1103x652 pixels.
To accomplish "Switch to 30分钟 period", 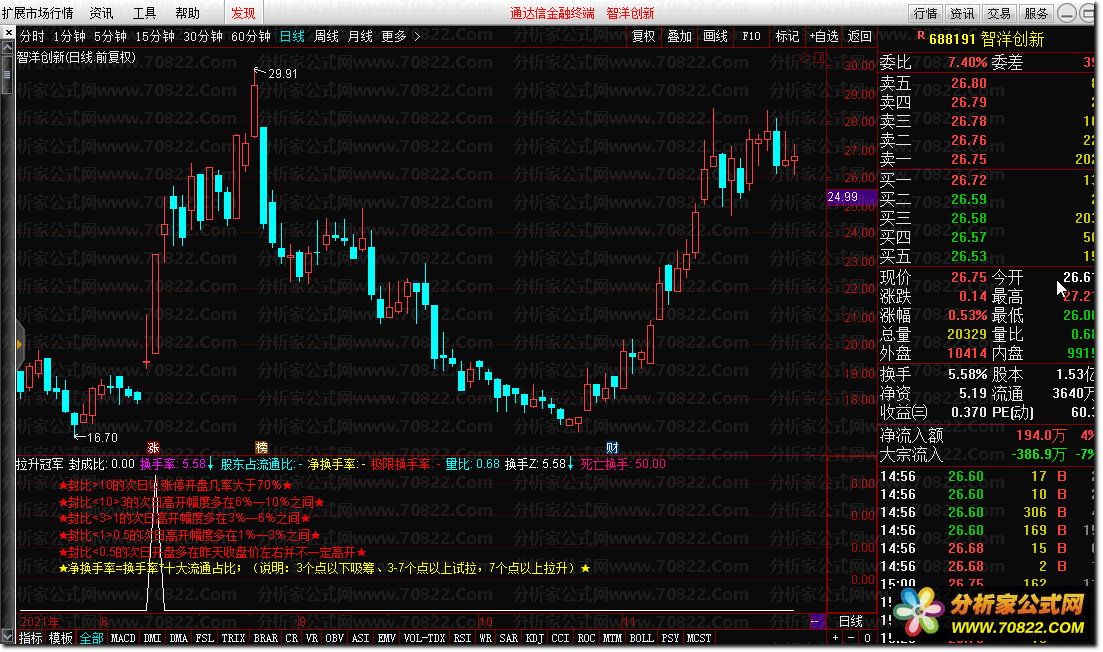I will point(203,37).
